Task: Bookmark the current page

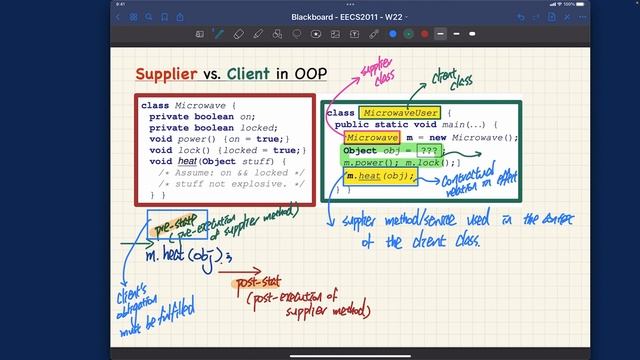Action: tap(164, 17)
